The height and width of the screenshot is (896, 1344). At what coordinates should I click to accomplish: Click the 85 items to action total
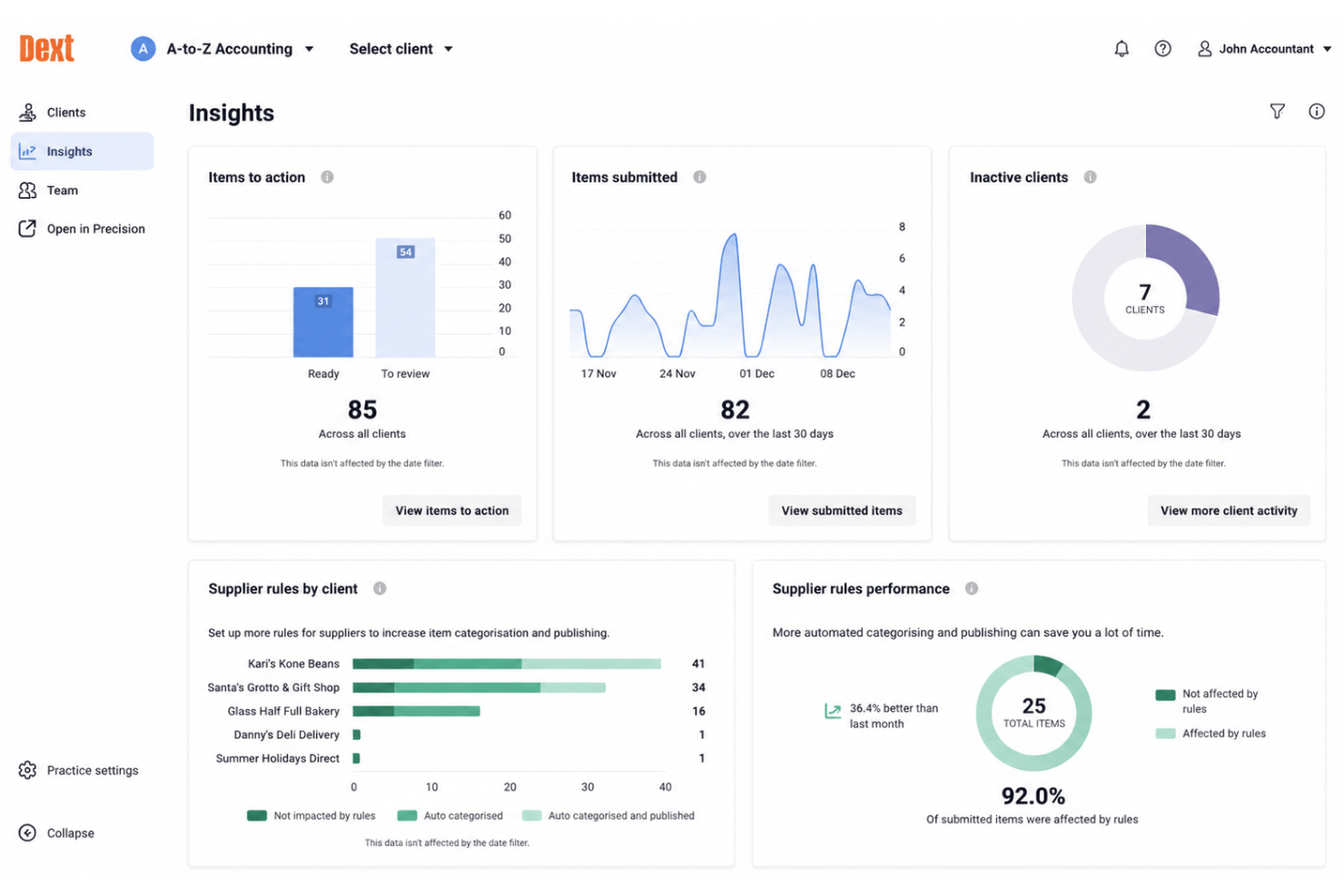coord(362,409)
